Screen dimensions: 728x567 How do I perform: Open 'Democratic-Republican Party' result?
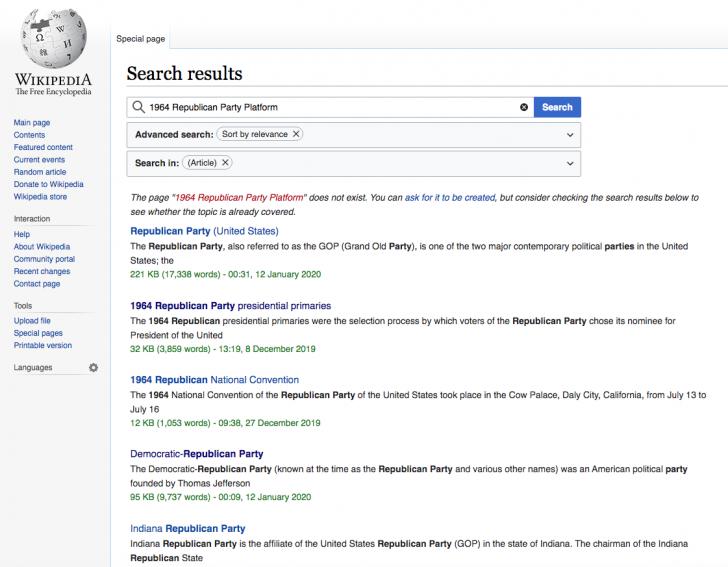196,454
